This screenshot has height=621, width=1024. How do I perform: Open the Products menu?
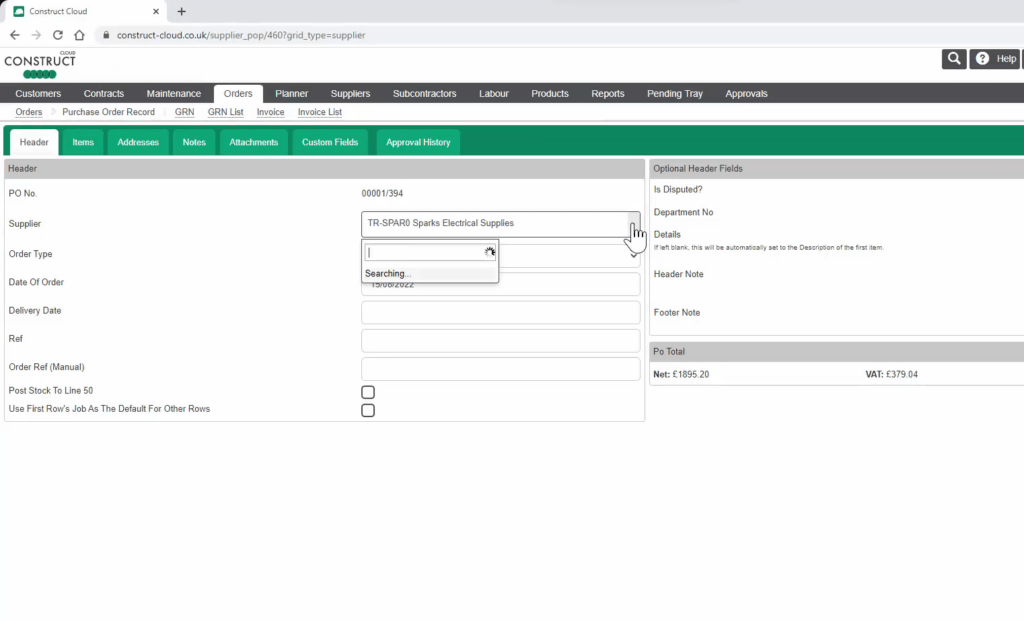(x=550, y=93)
